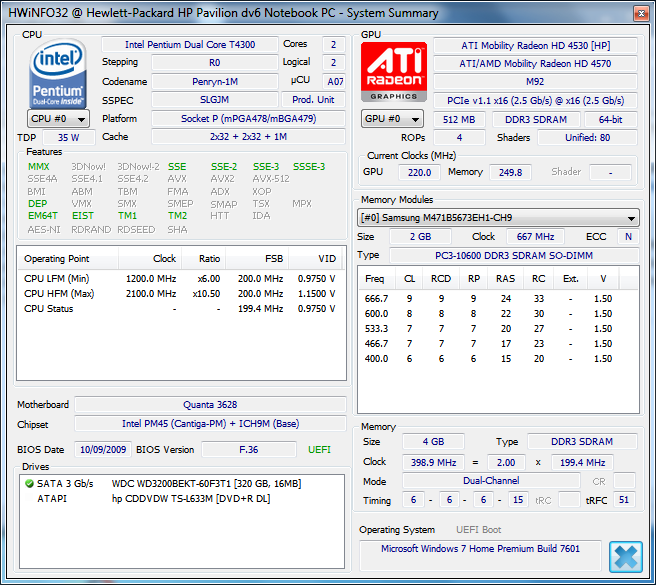Click the VID column header
This screenshot has width=656, height=588.
(315, 259)
